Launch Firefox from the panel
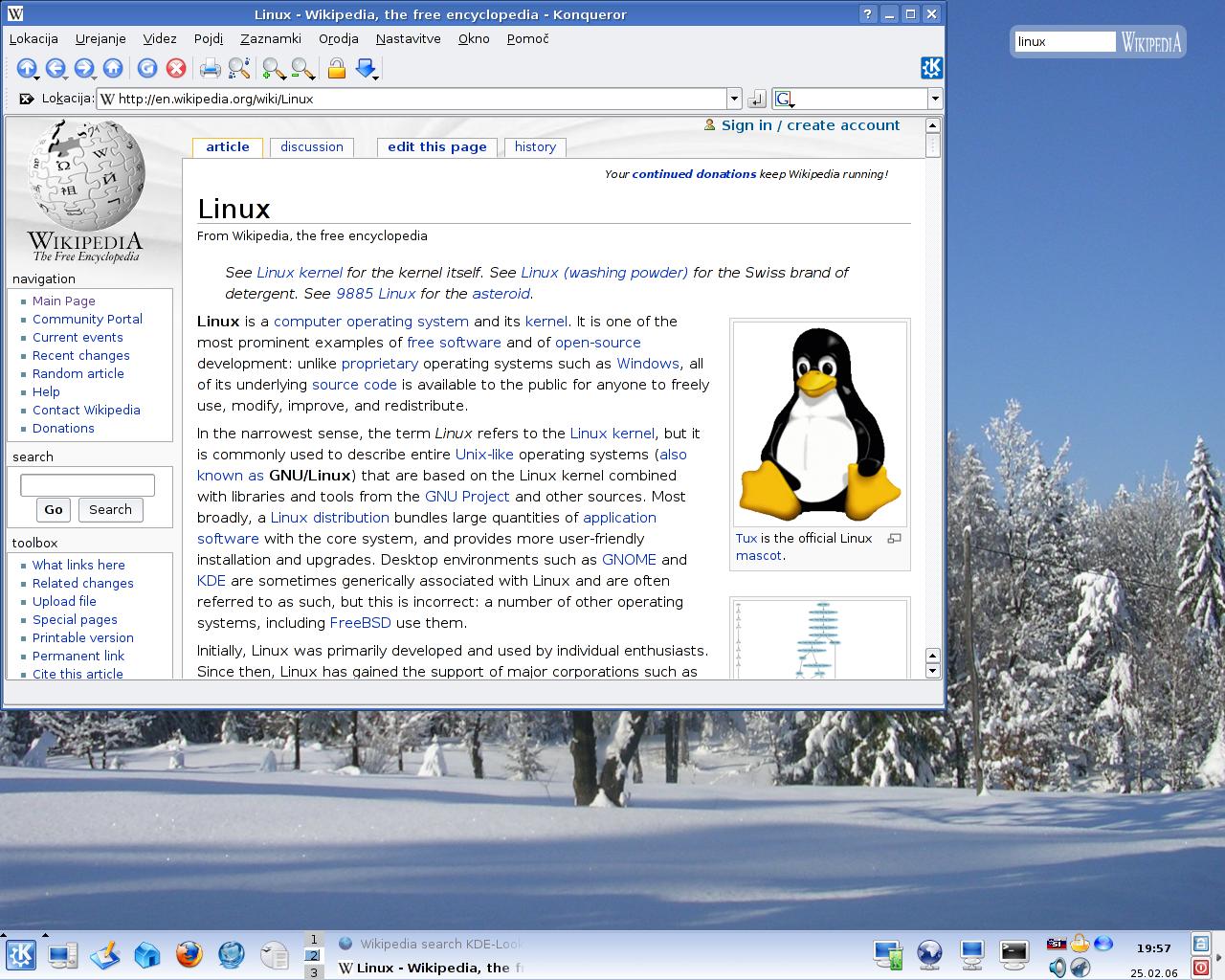 (x=189, y=954)
